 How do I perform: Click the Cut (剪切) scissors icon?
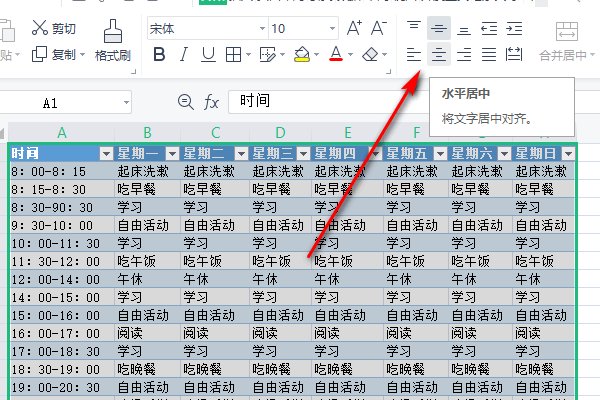tap(39, 28)
